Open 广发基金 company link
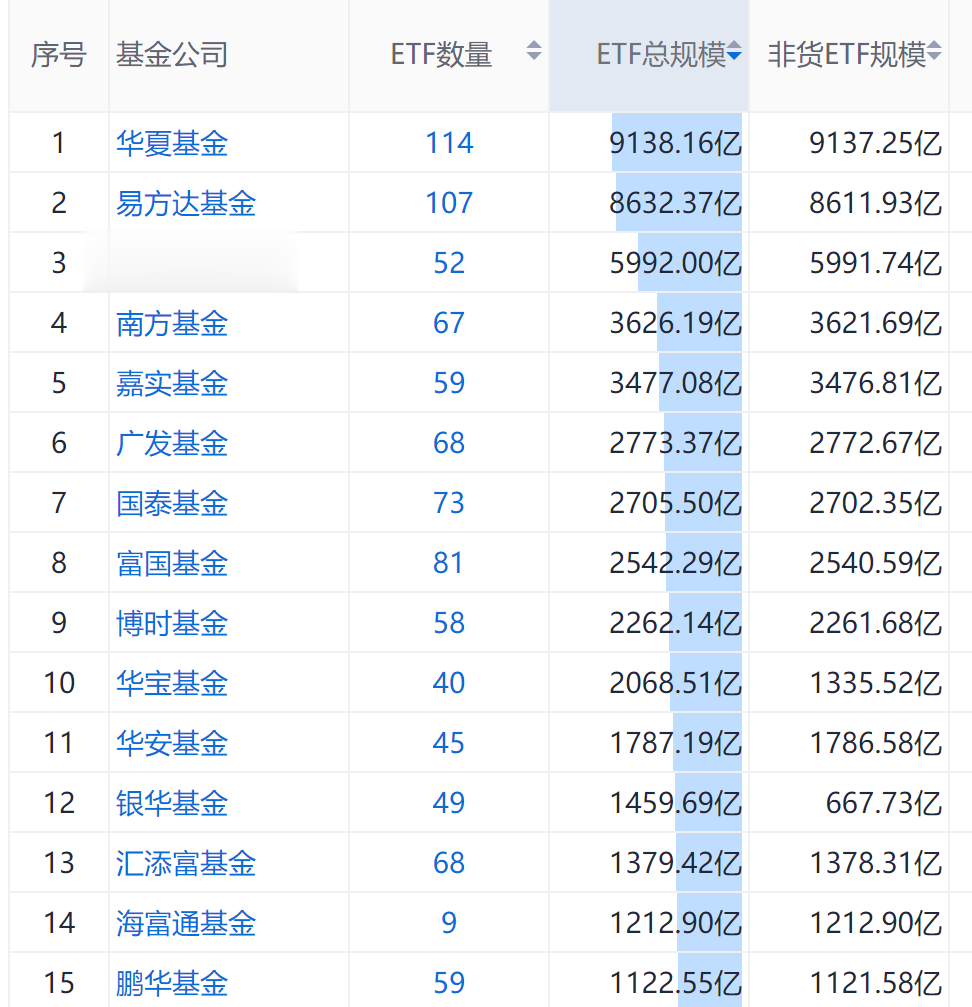Image resolution: width=972 pixels, height=1007 pixels. (171, 444)
